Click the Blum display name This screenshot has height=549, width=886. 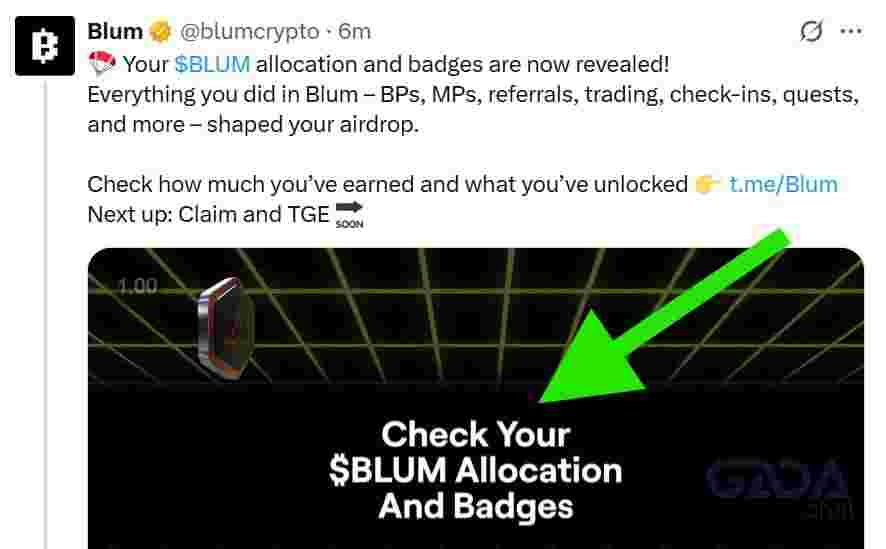click(x=115, y=32)
